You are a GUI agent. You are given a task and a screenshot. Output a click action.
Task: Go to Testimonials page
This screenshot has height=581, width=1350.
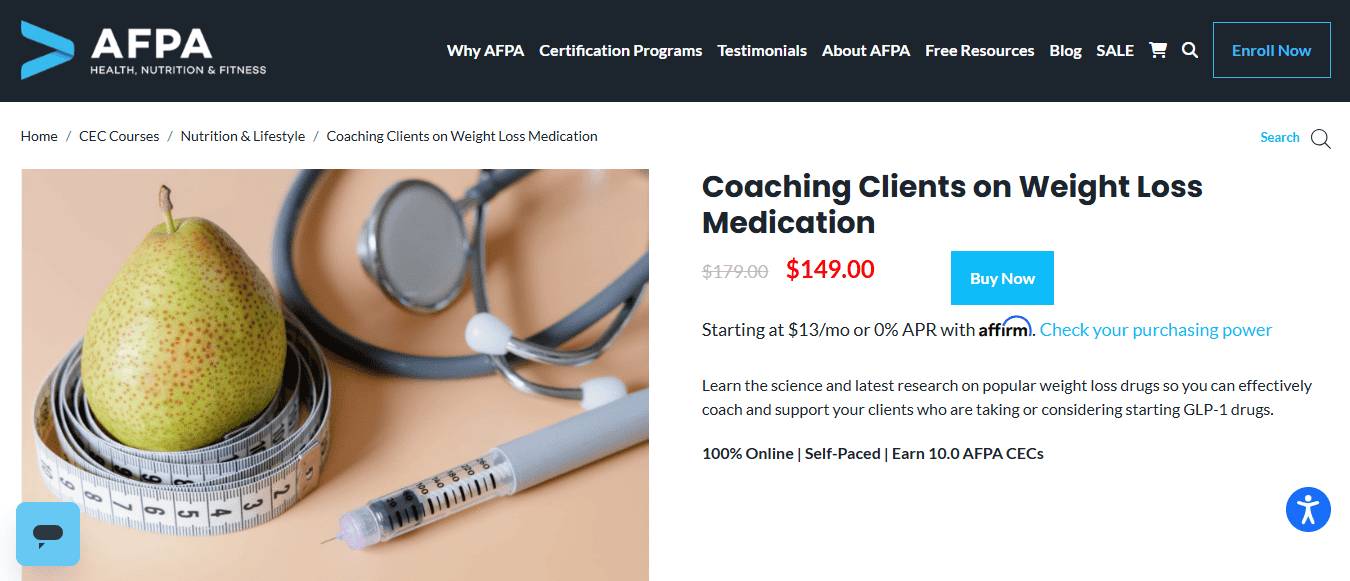762,50
